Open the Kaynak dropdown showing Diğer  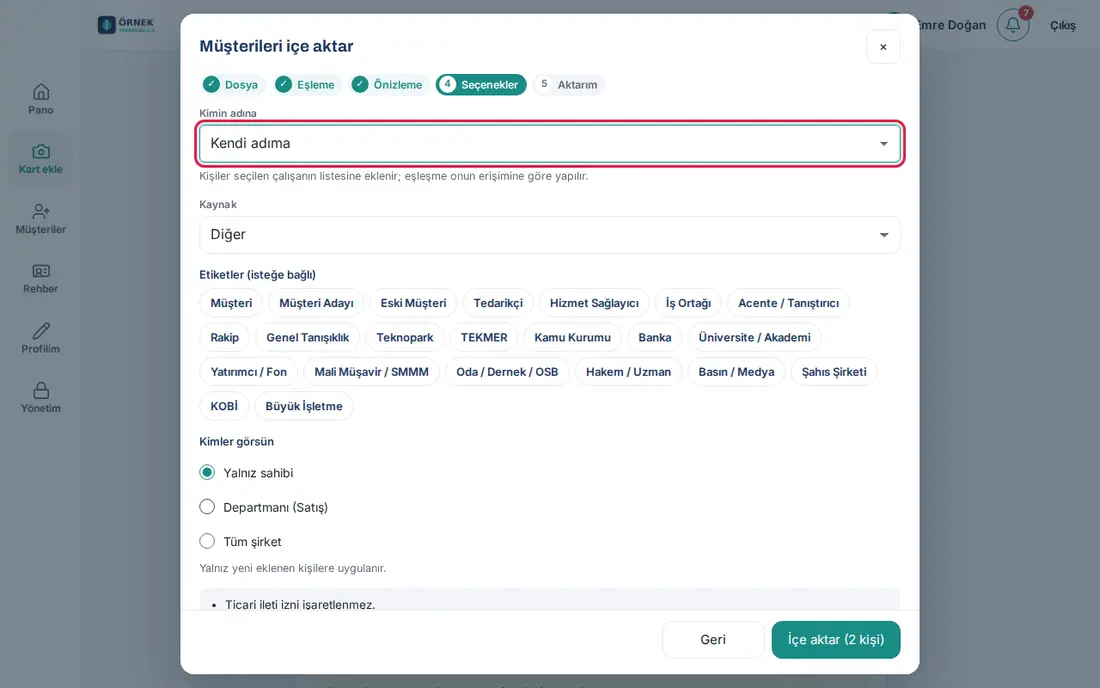coord(550,235)
